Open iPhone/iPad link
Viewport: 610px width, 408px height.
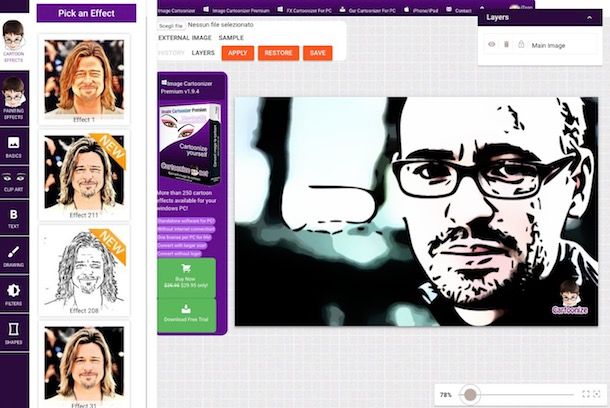(421, 10)
